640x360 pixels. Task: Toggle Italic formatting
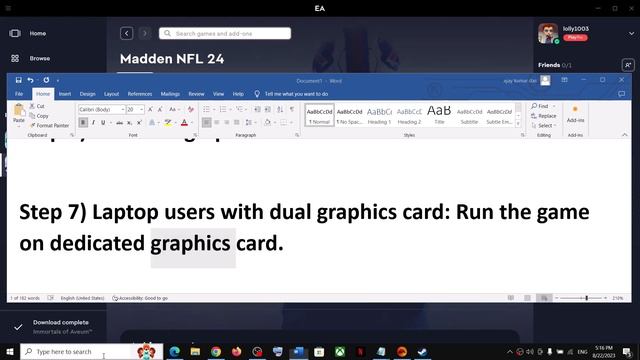(93, 122)
